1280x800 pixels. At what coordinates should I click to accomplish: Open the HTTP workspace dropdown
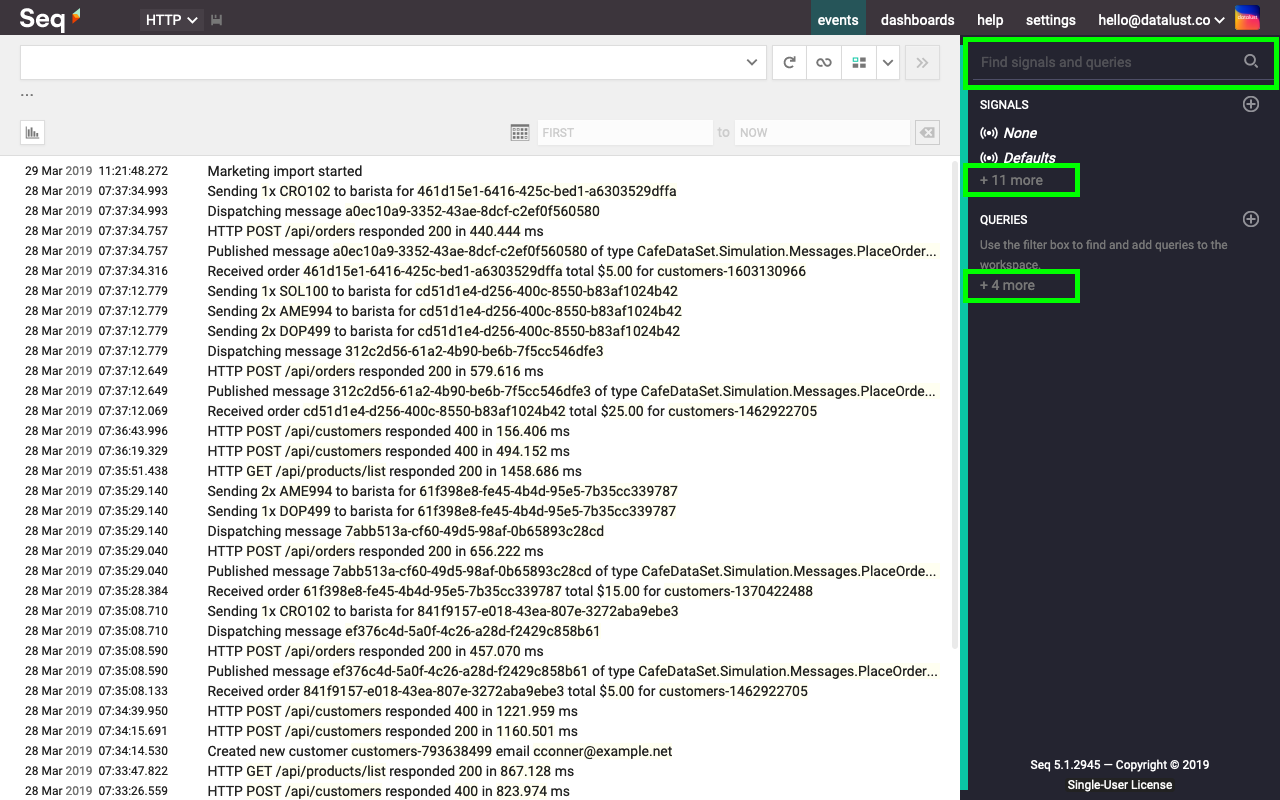click(x=172, y=20)
